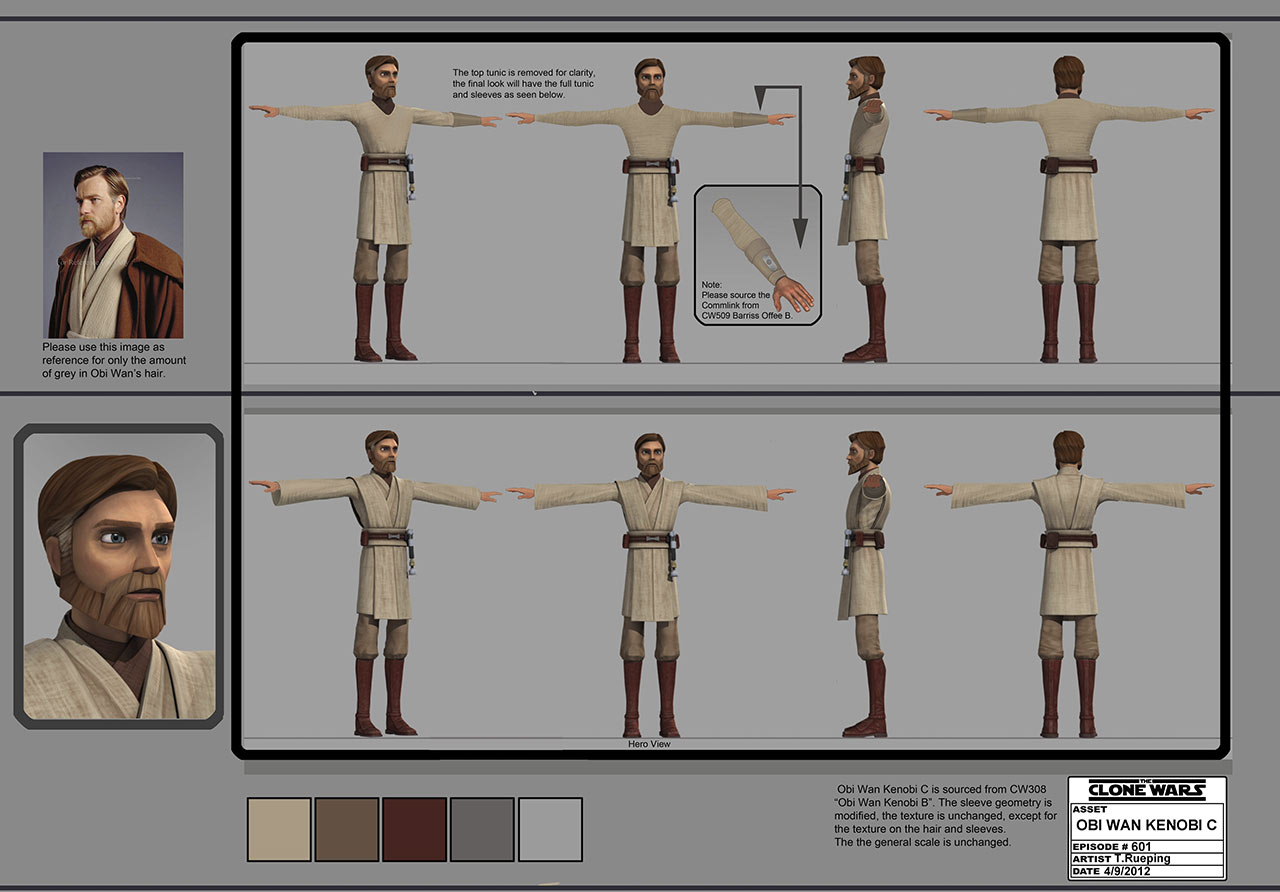Click the 'OBI WAN KENOBI C' asset name

point(1147,827)
